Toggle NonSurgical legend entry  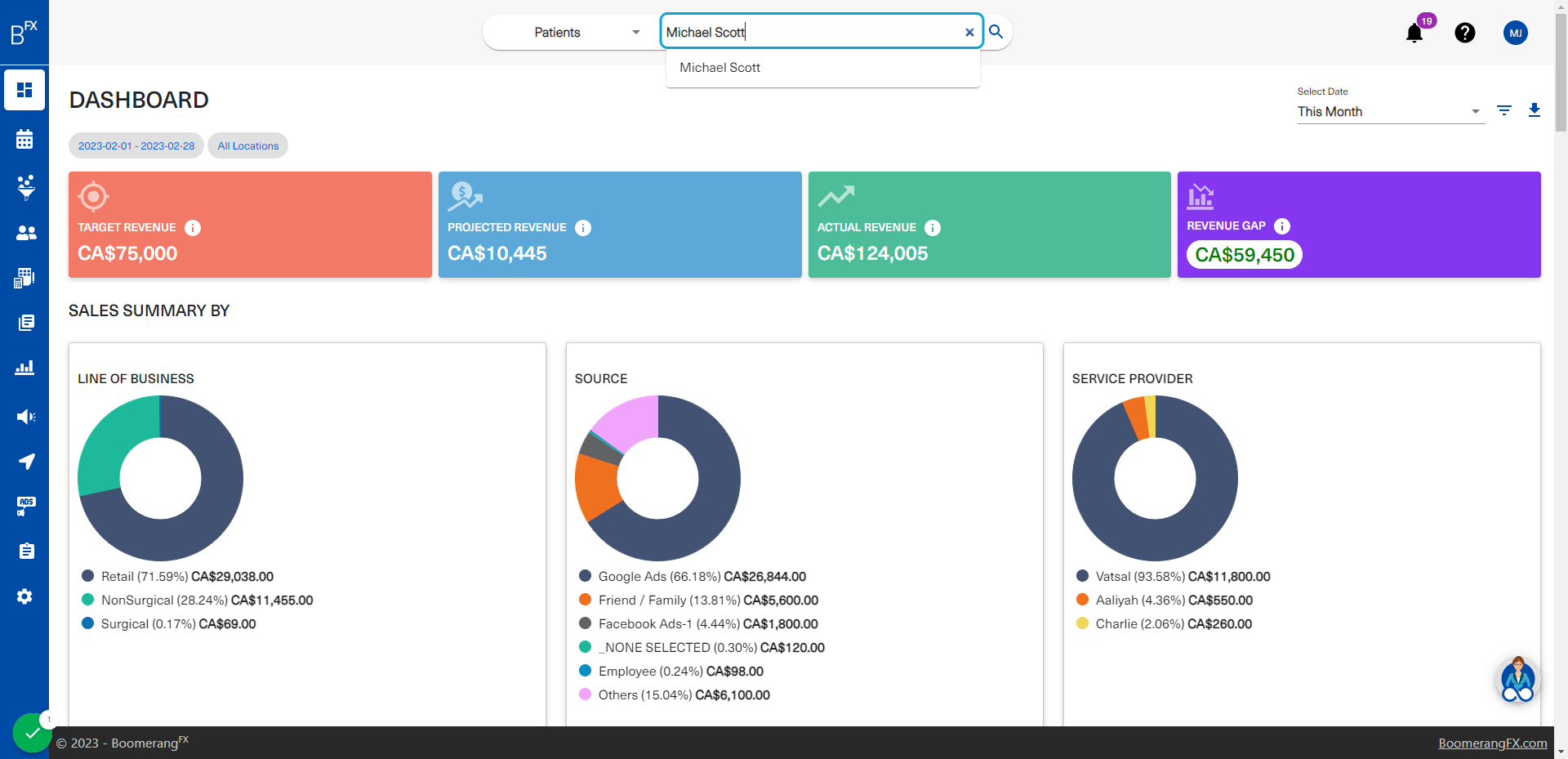[x=198, y=601]
